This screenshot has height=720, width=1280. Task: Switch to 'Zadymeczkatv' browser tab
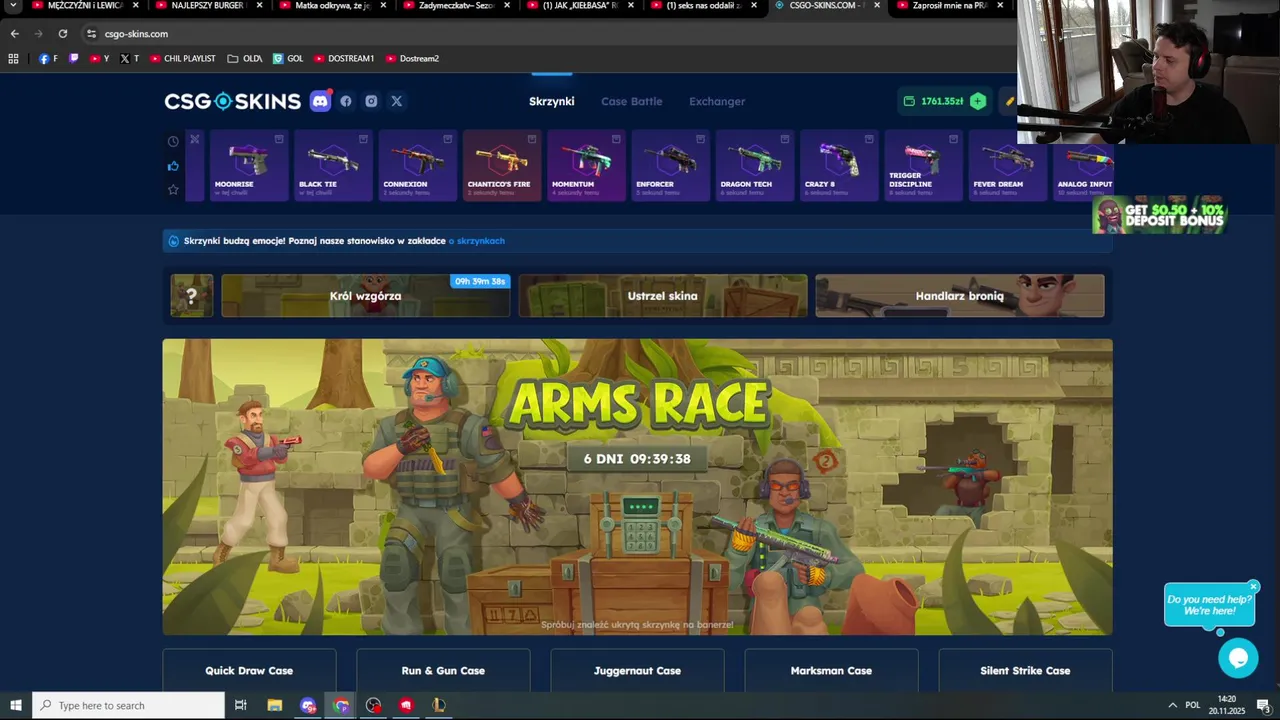click(456, 5)
